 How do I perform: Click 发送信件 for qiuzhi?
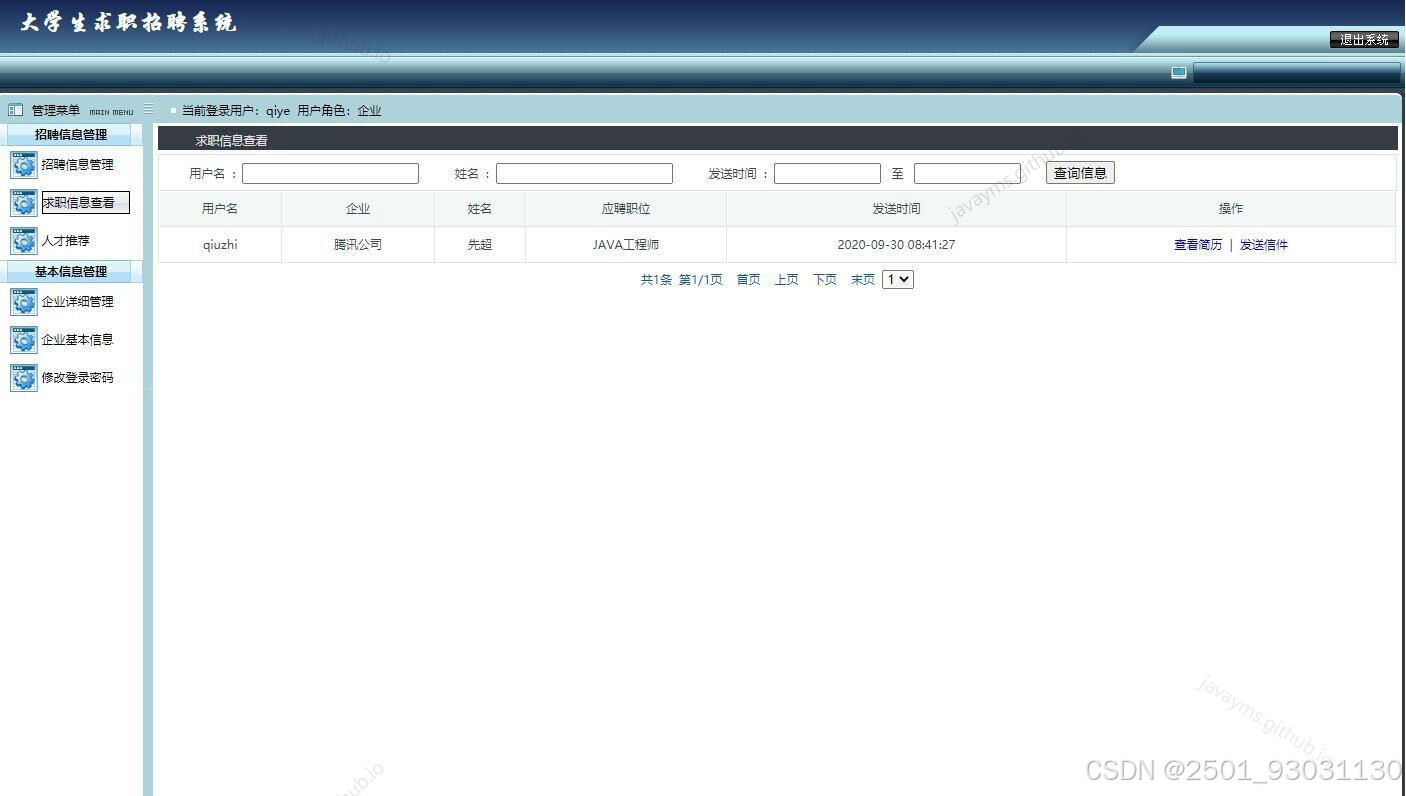[1264, 245]
